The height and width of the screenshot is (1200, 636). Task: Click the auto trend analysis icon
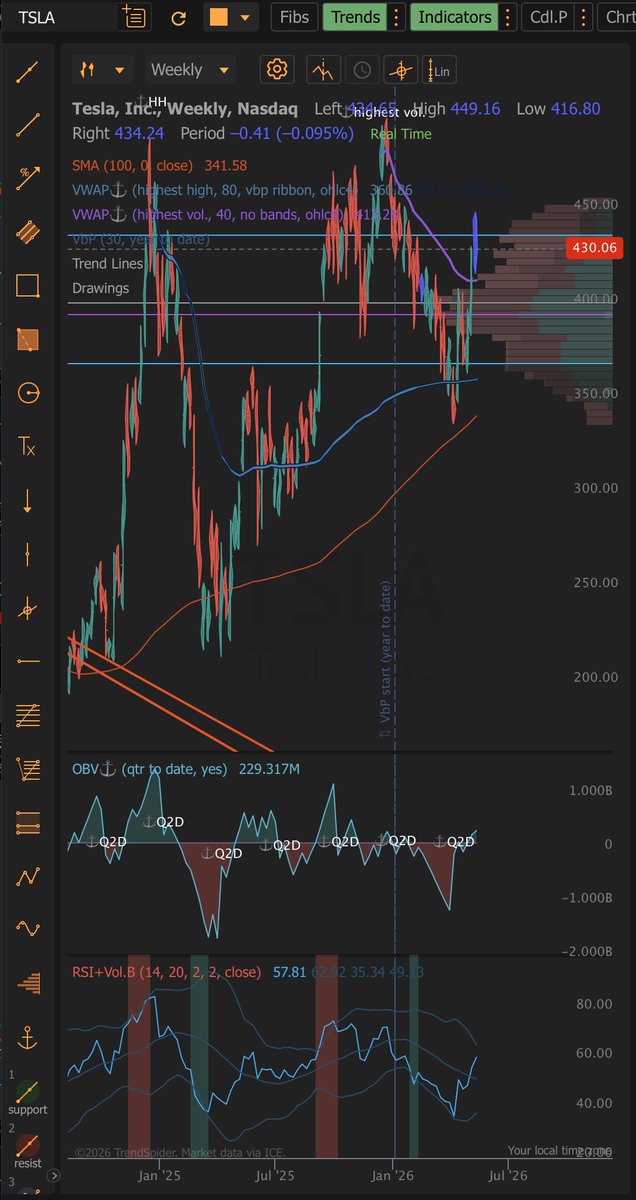321,70
